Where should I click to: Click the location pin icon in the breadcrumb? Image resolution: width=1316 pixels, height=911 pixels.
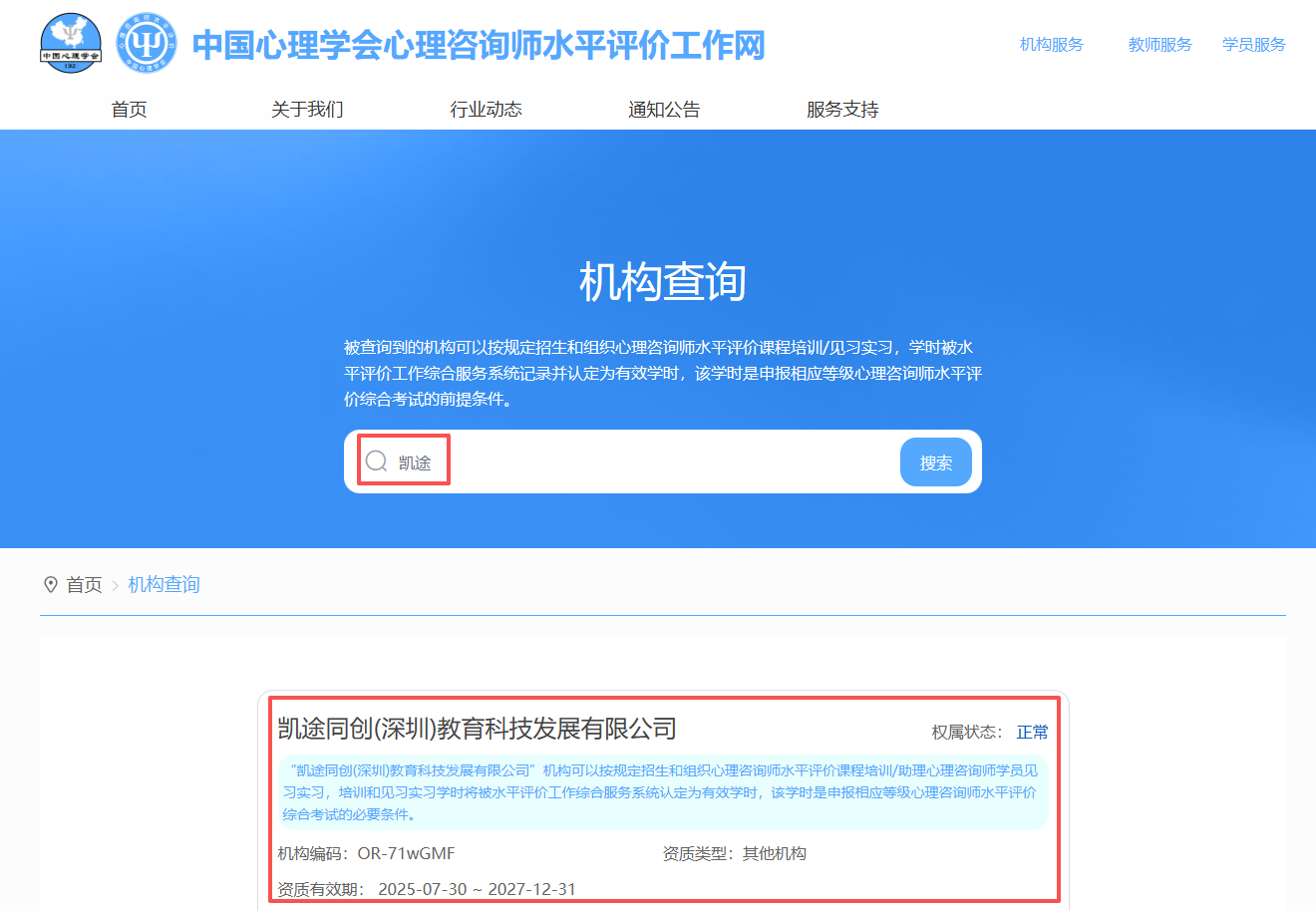(x=52, y=585)
